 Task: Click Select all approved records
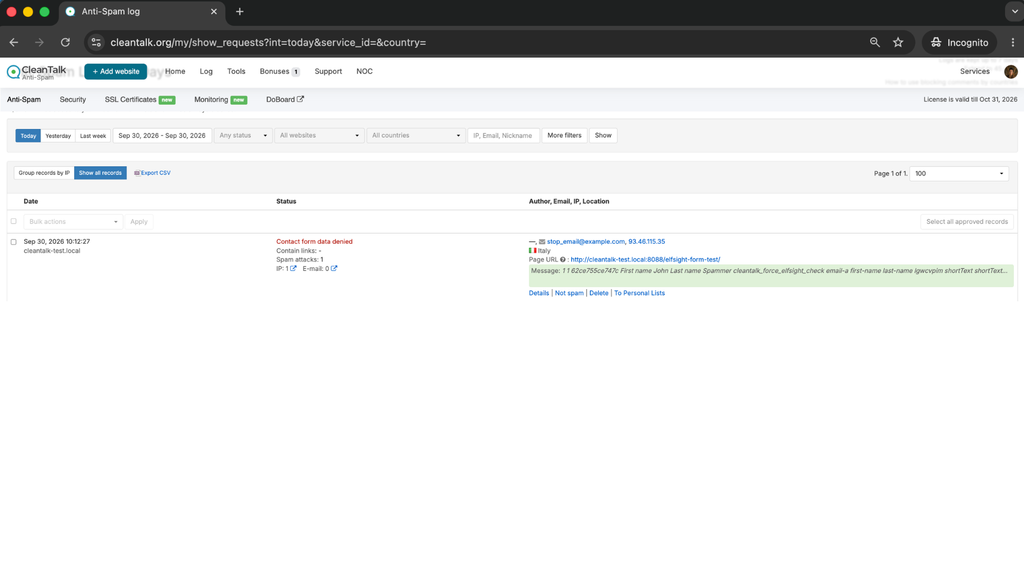point(967,222)
